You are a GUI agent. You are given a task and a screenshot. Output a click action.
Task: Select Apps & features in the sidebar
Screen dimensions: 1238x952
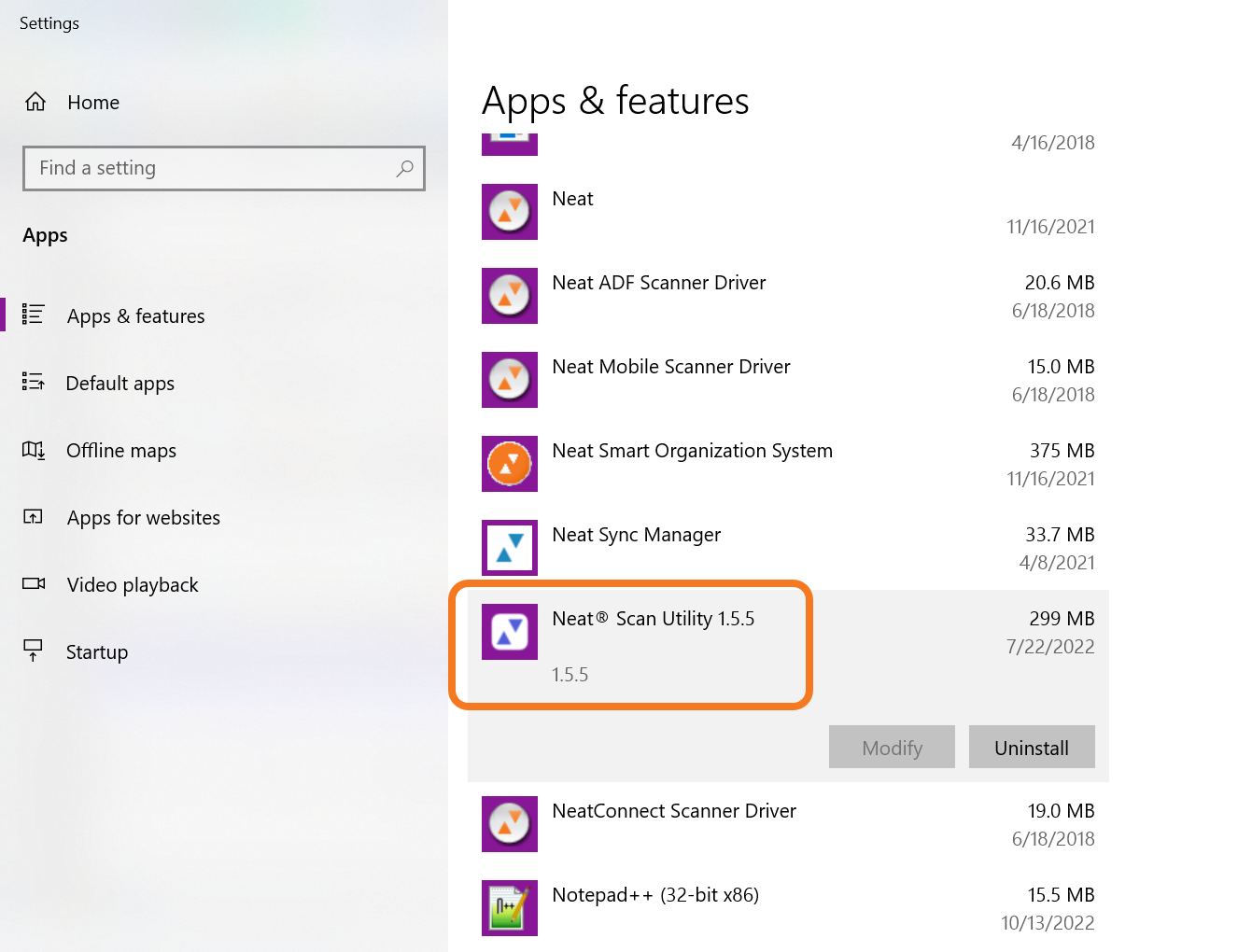pos(135,316)
